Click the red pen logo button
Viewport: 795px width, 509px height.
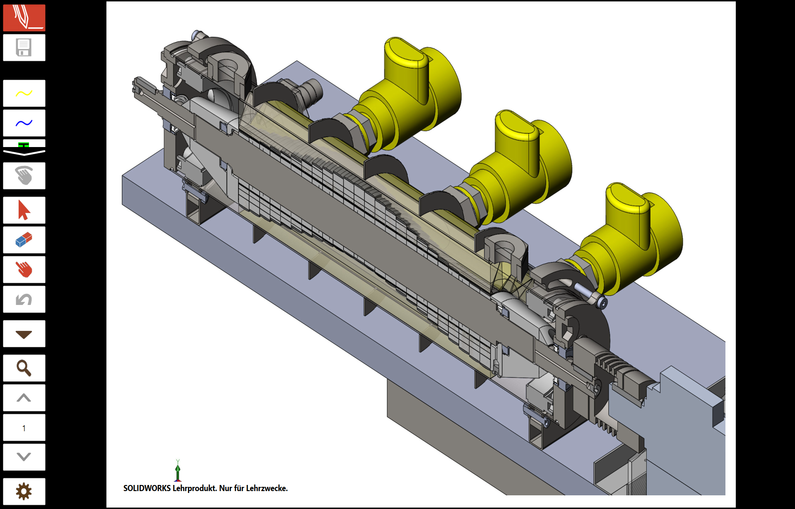[x=24, y=17]
